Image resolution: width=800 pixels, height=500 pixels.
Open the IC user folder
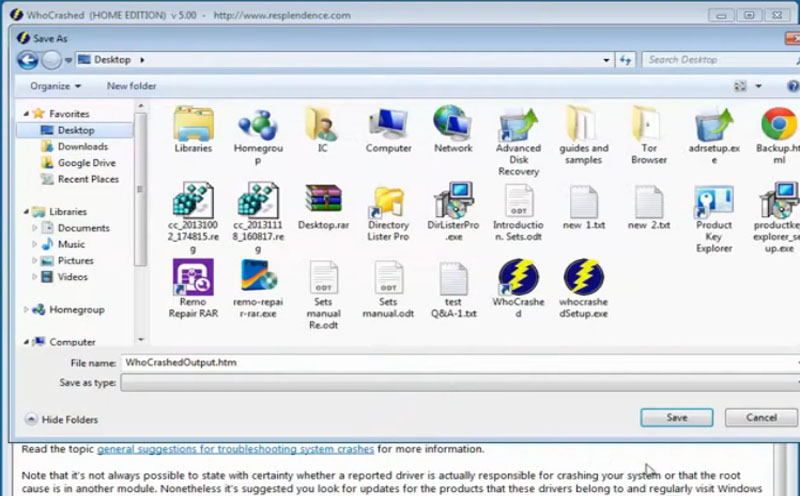[322, 130]
